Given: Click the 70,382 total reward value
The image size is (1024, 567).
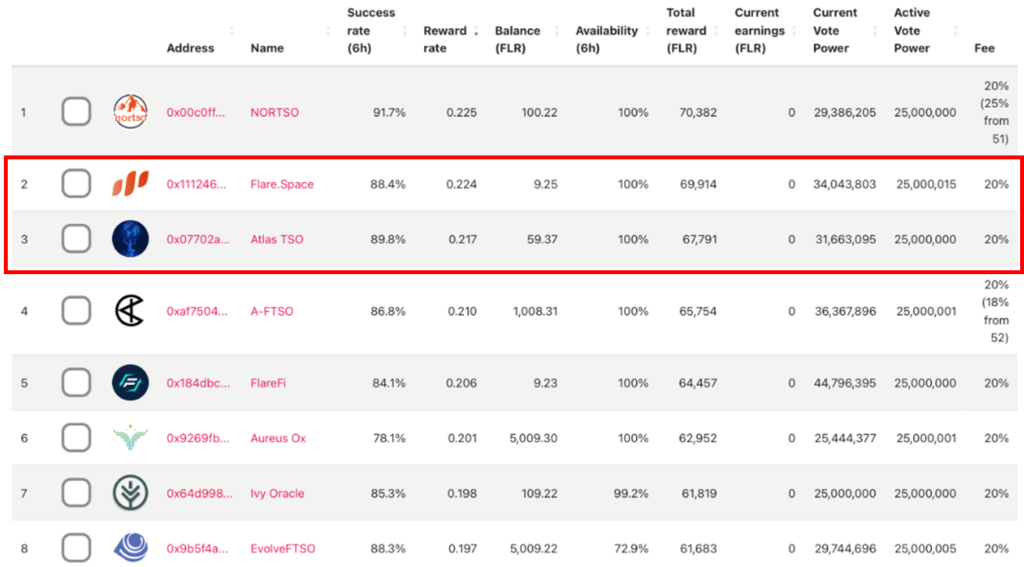Looking at the screenshot, I should [x=697, y=112].
